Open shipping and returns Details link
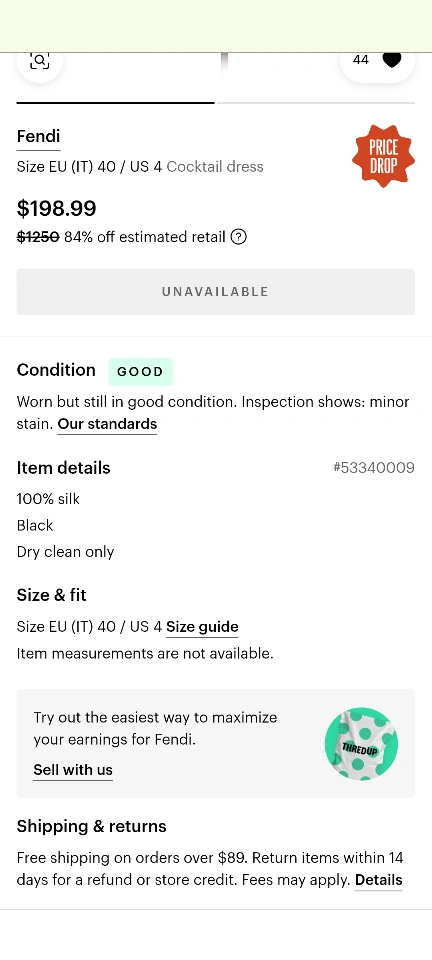This screenshot has height=960, width=432. 379,880
